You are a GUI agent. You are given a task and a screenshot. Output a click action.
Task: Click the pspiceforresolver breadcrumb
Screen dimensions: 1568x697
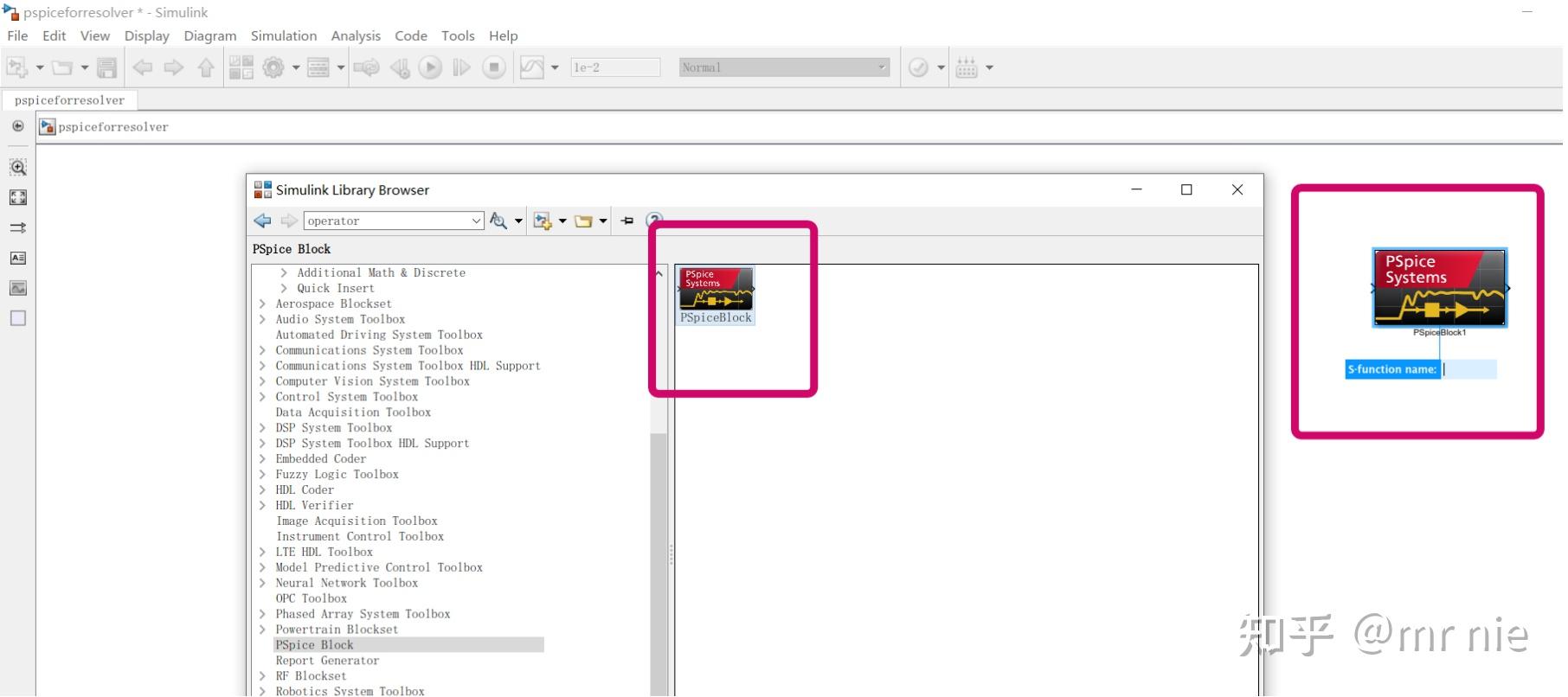click(112, 126)
